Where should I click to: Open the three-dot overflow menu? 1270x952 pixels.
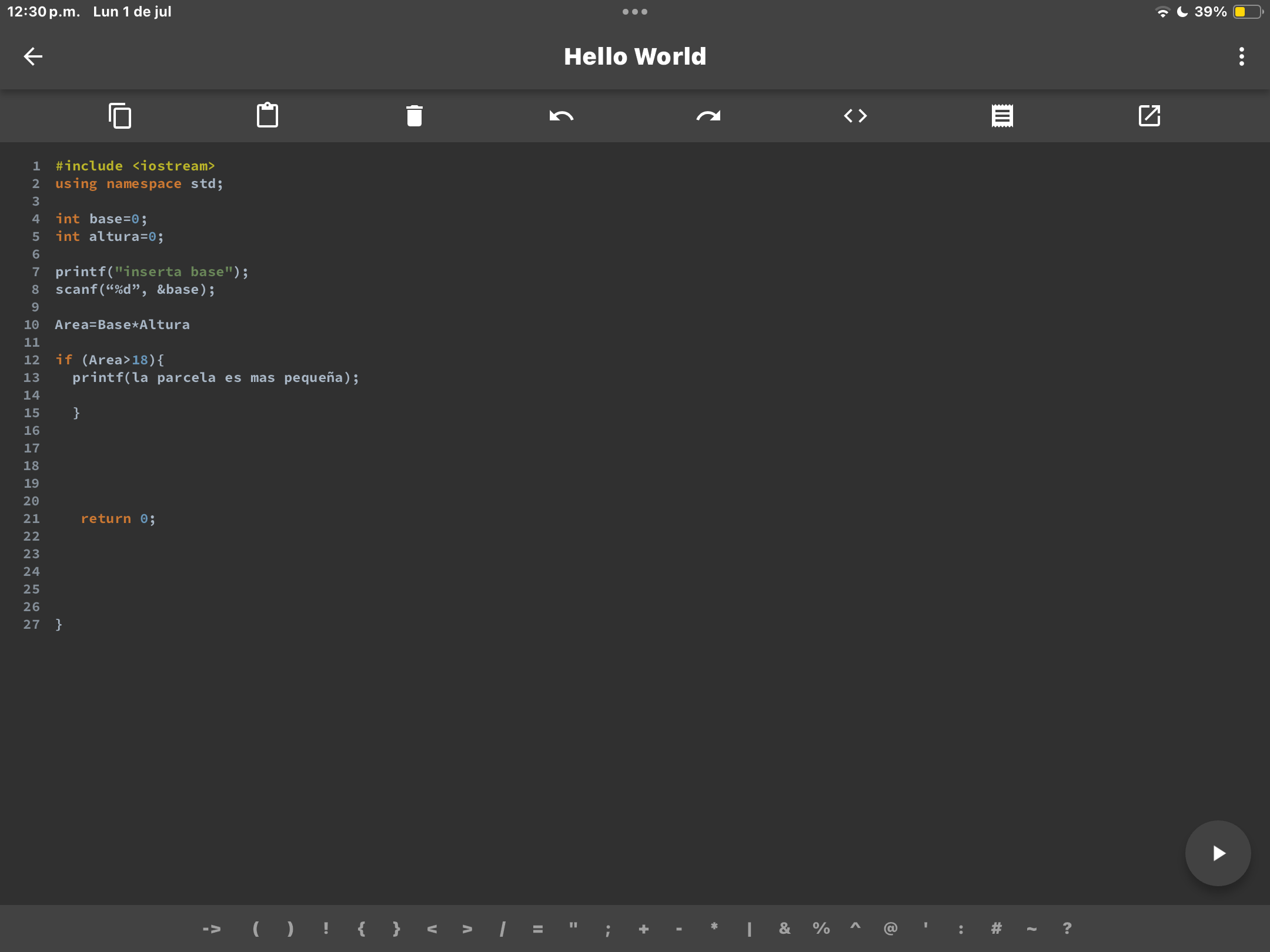coord(1241,56)
